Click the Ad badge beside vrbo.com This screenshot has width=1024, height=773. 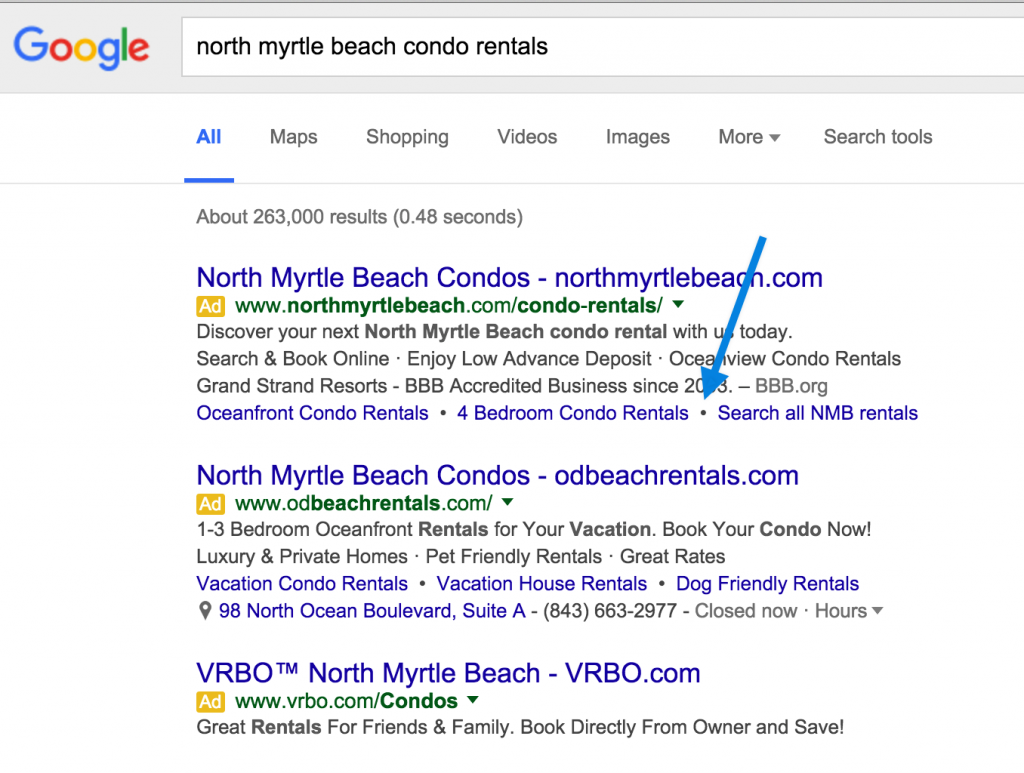coord(210,700)
